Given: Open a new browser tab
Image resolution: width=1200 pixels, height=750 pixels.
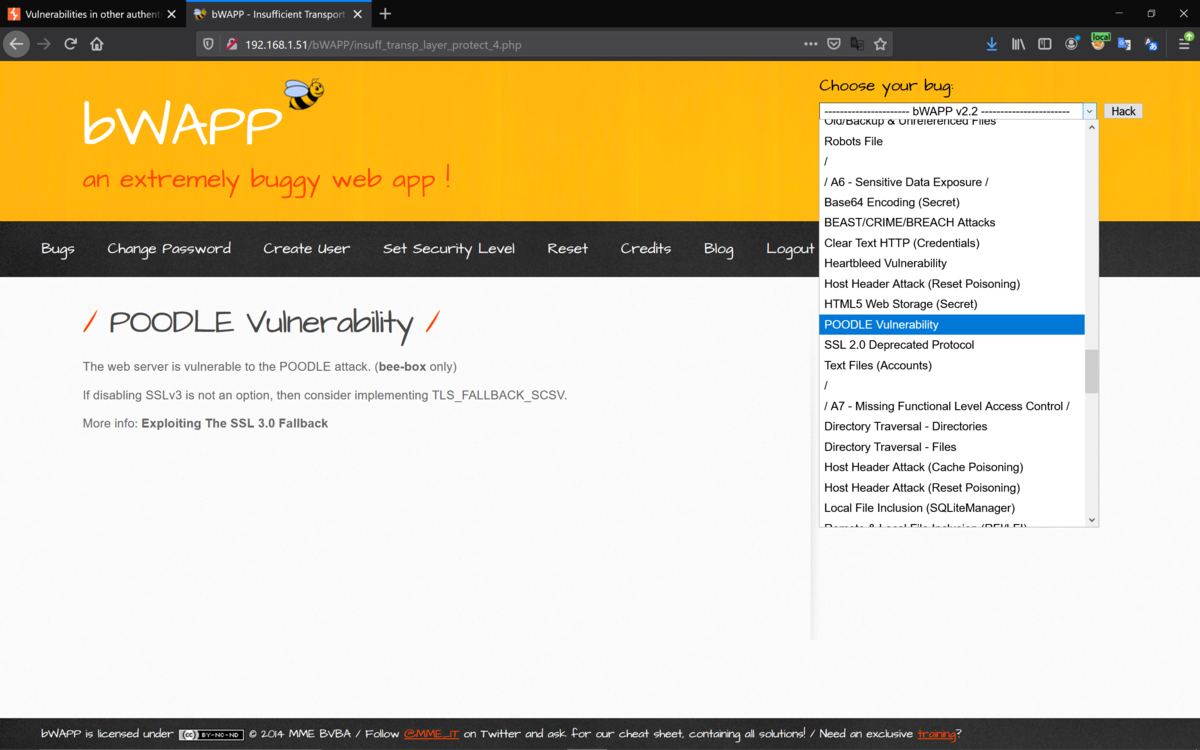Looking at the screenshot, I should tap(385, 14).
